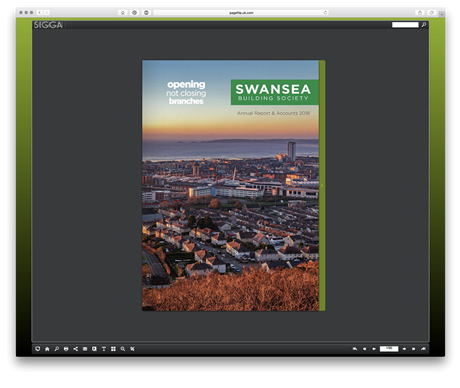The width and height of the screenshot is (460, 388).
Task: Click the home icon in the bottom toolbar
Action: tap(47, 349)
